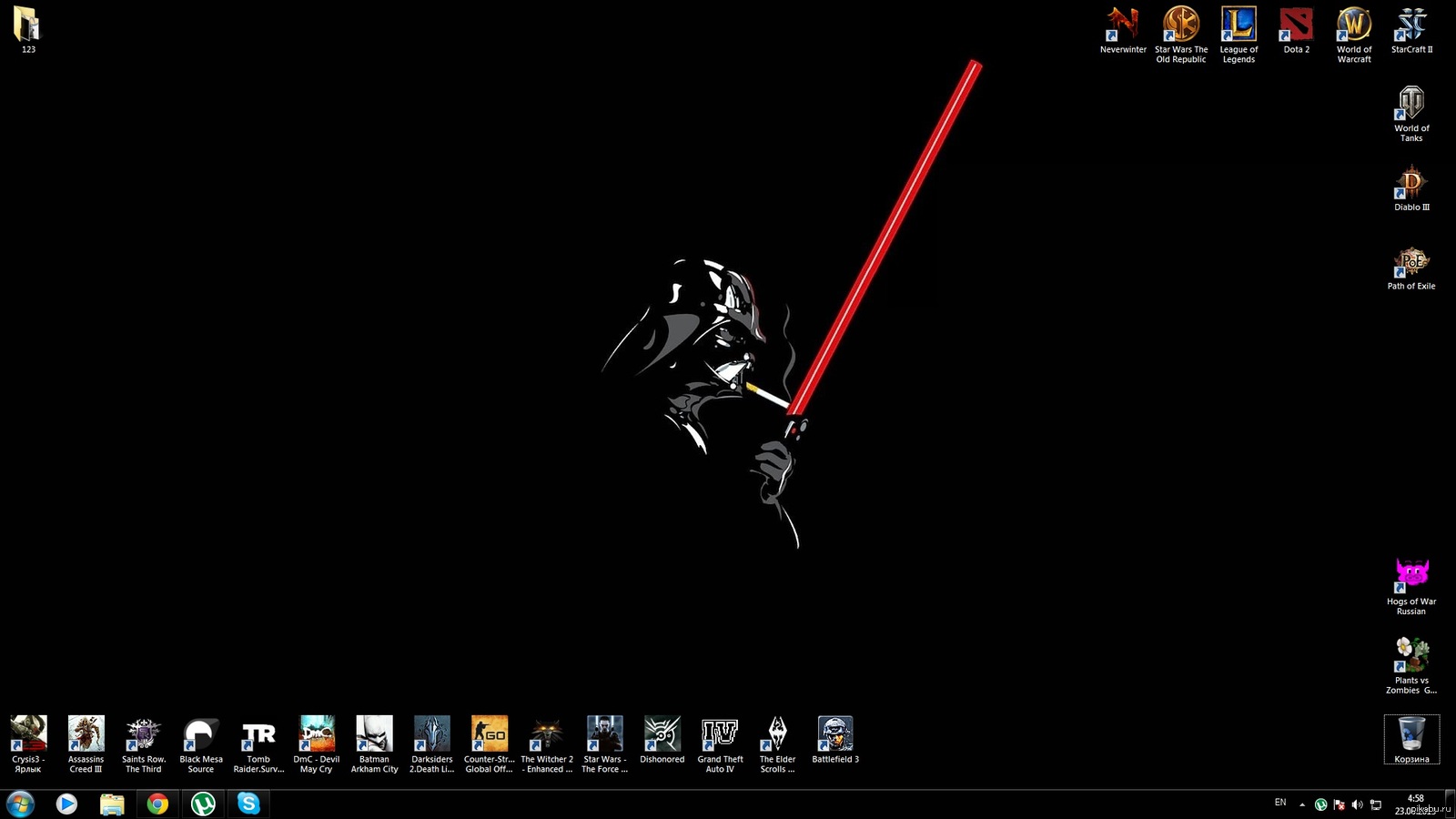Viewport: 1456px width, 819px height.
Task: Switch the EN input language indicator
Action: [1280, 803]
